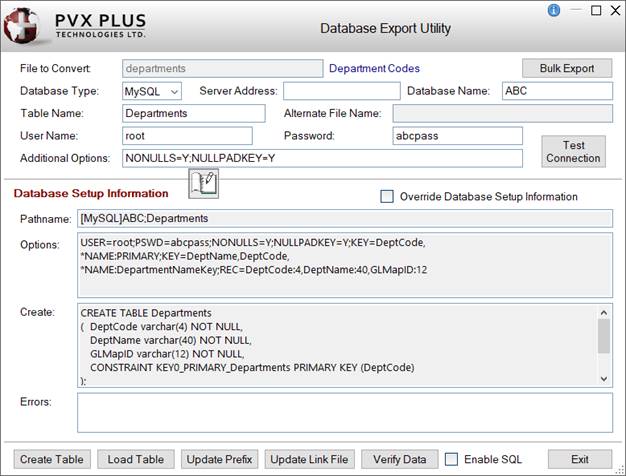Click the blue info icon in title bar
626x476 pixels.
click(x=554, y=10)
